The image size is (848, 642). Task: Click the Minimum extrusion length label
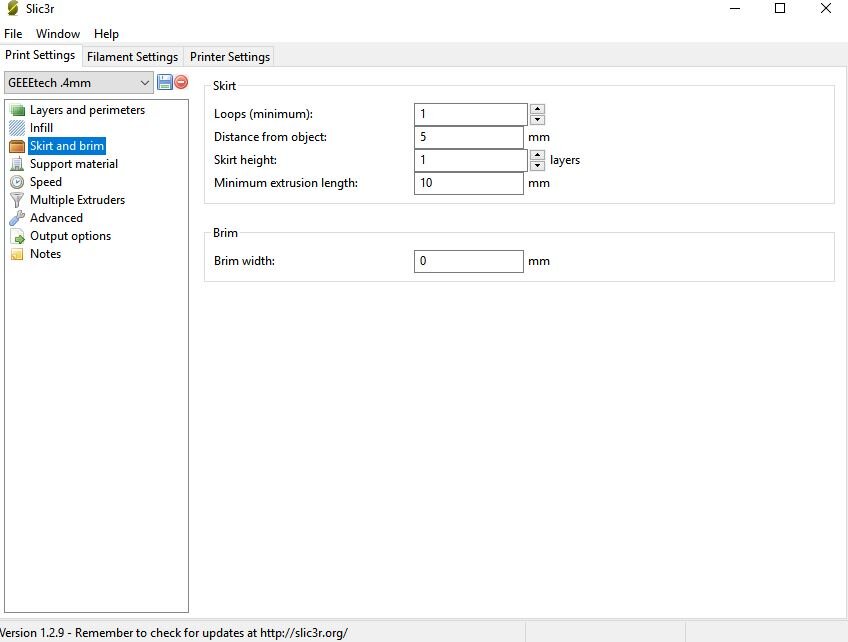click(286, 183)
